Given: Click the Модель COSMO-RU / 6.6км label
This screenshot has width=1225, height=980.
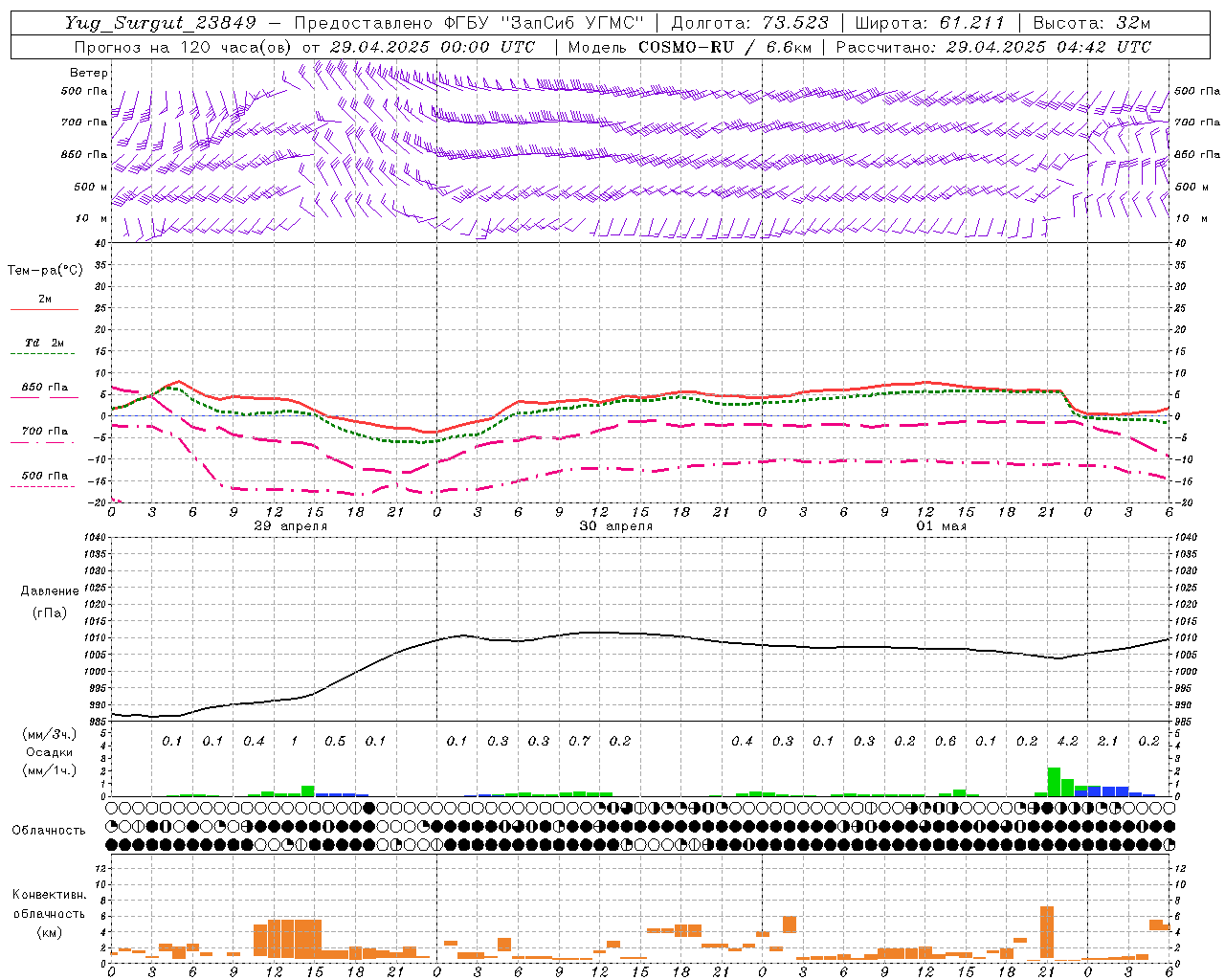Looking at the screenshot, I should (x=690, y=47).
